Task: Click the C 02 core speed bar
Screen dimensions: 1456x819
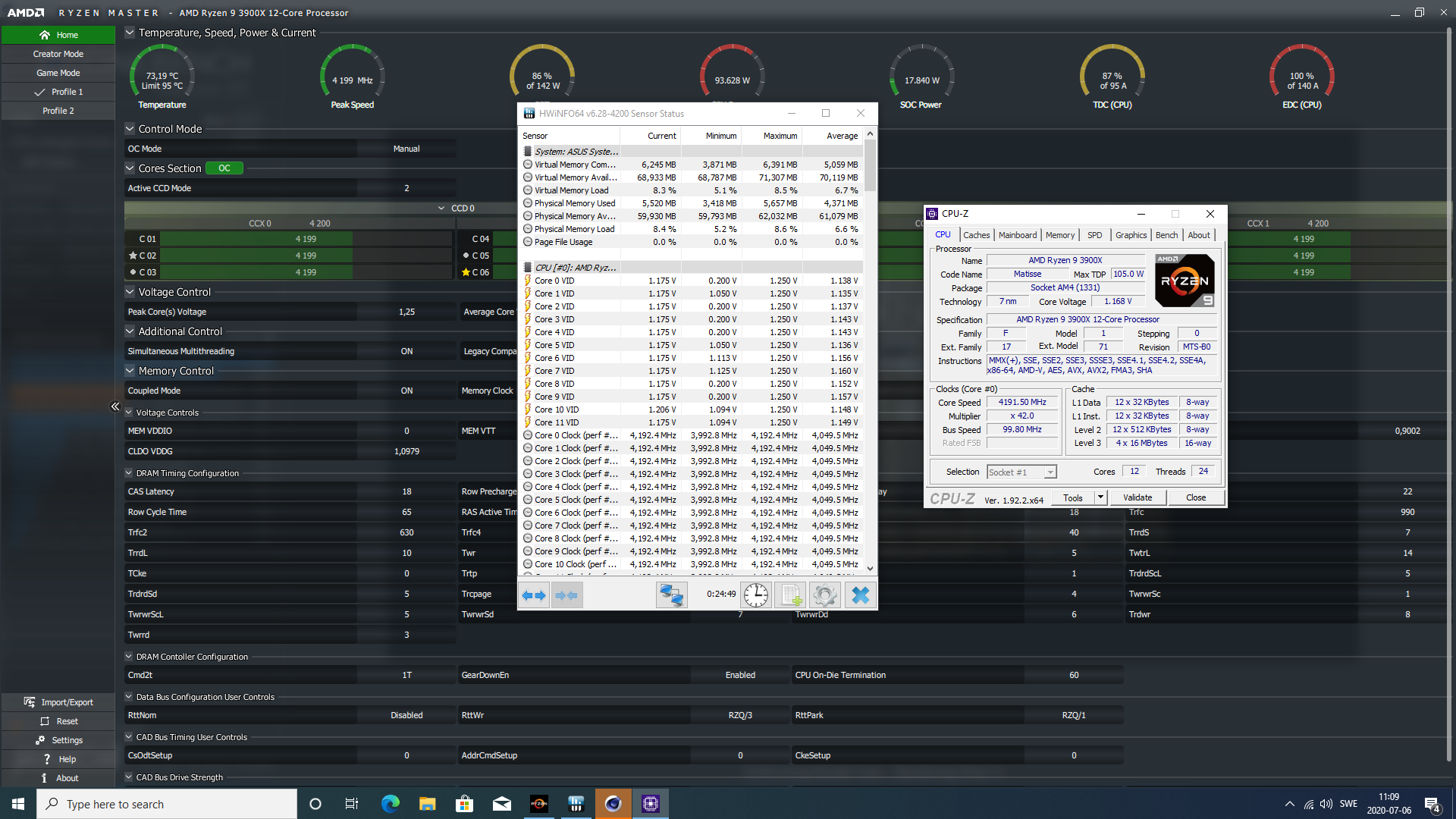Action: [x=306, y=256]
